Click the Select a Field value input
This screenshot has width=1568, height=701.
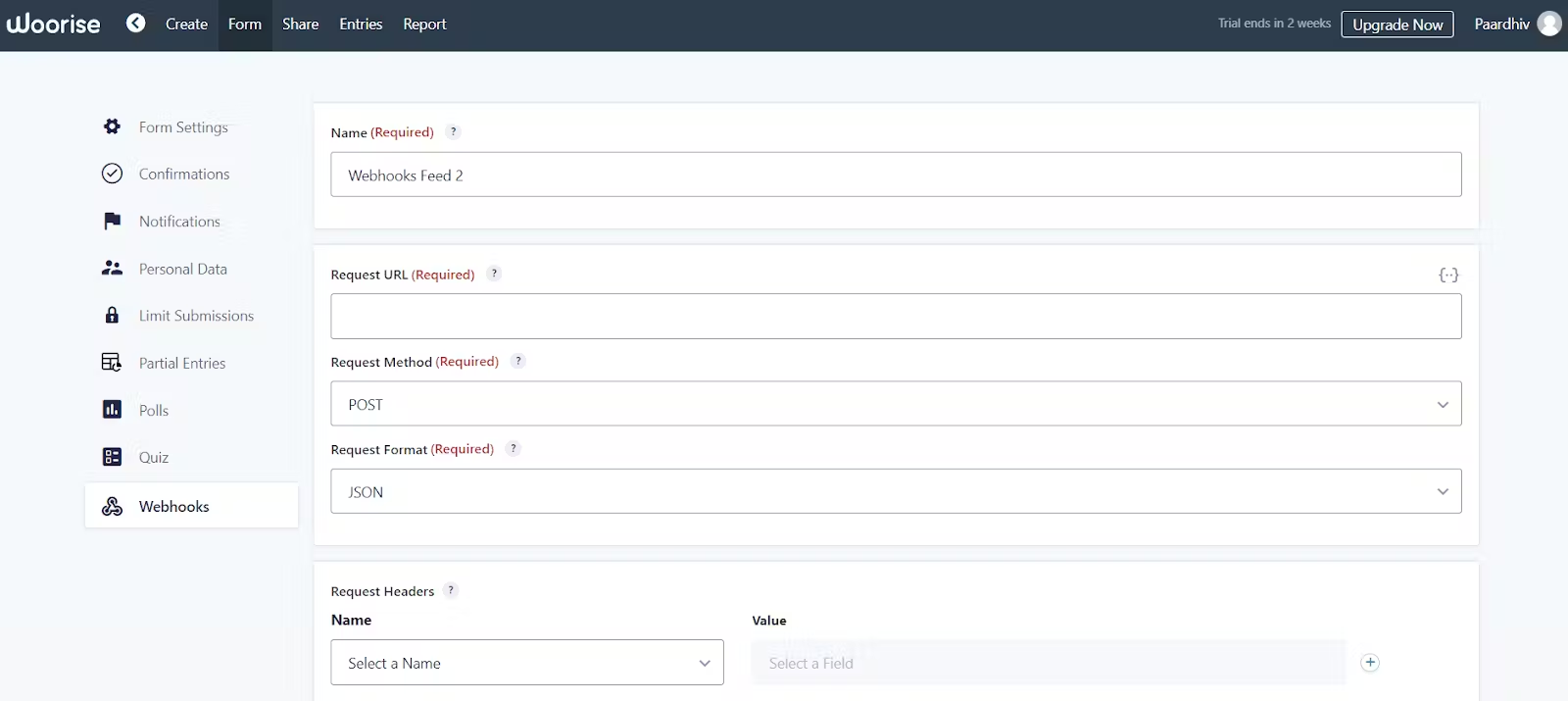pyautogui.click(x=1049, y=663)
